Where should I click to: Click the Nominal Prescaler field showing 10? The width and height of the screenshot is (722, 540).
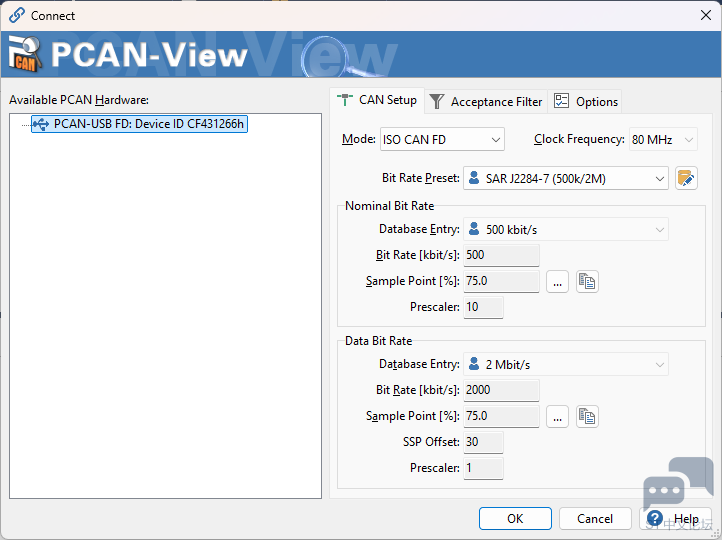483,307
